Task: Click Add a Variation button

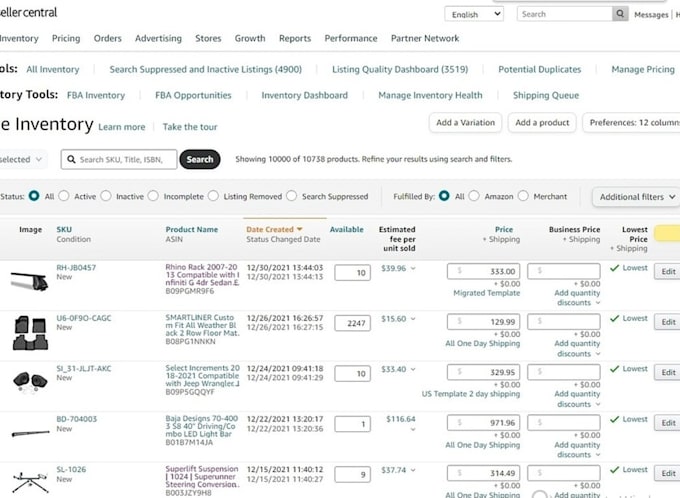Action: tap(465, 123)
